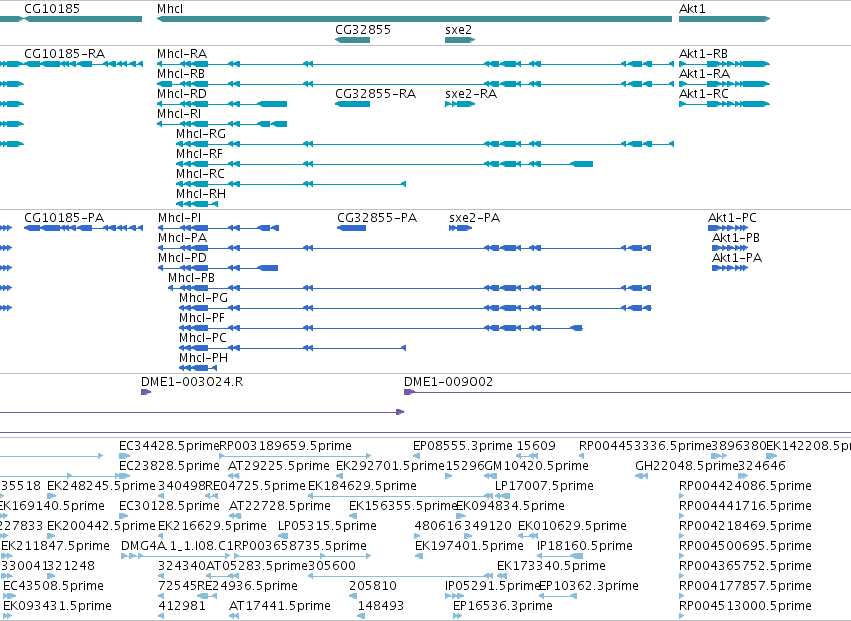Click the Akt1-RC transcript label
Viewport: 851px width, 621px height.
pos(704,93)
